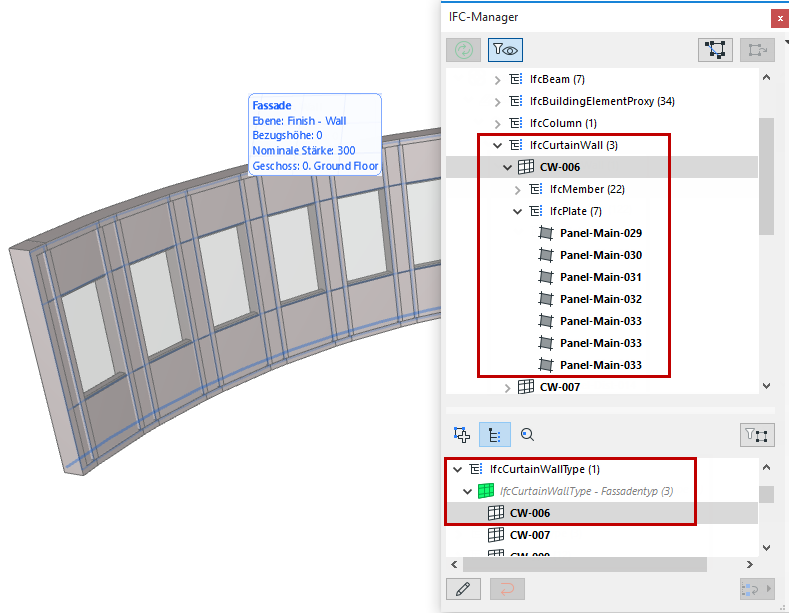
Task: Select CW-006 in the lower assignments tree
Action: [x=530, y=513]
